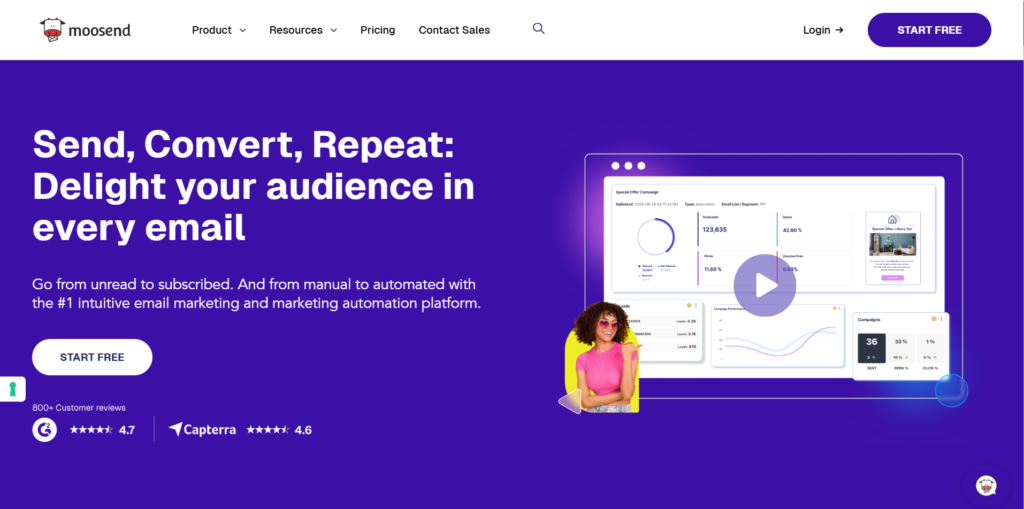Screen dimensions: 1024x509
Task: Open the Pricing page
Action: click(x=377, y=30)
